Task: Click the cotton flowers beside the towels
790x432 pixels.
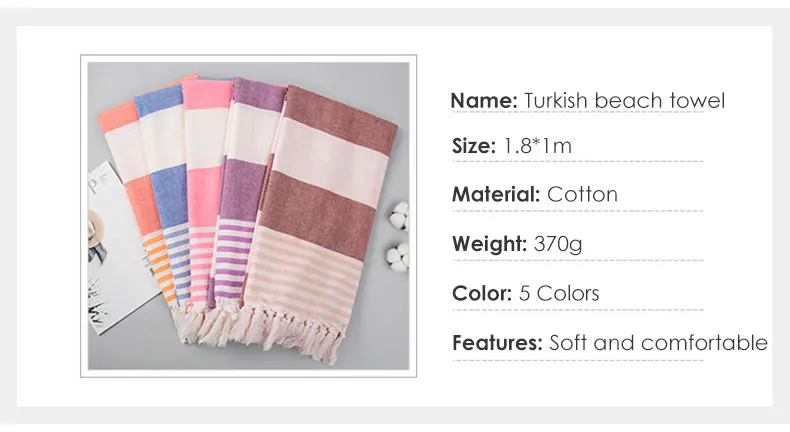Action: [399, 237]
